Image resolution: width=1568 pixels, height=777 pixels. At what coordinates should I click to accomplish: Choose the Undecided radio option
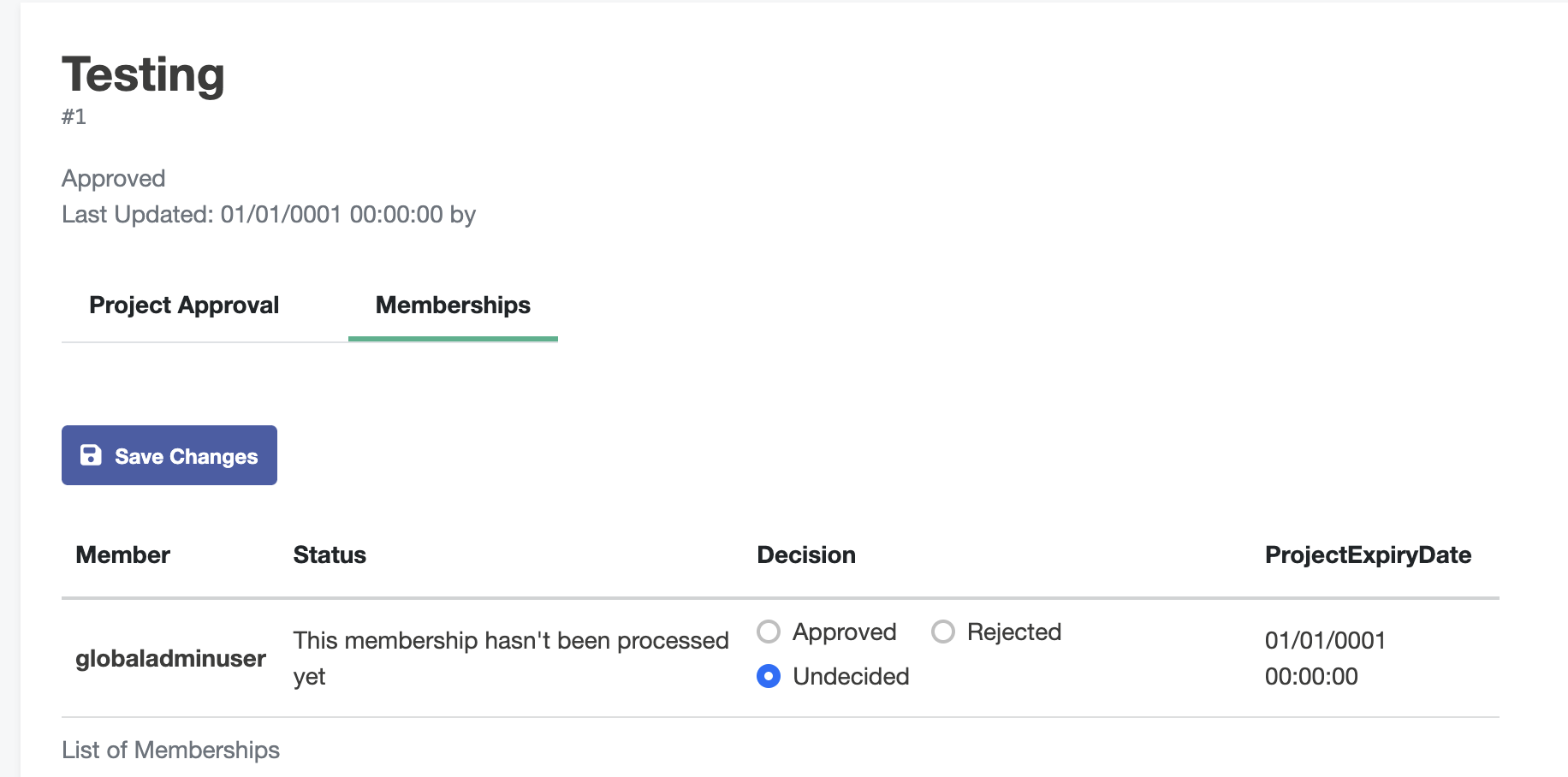[769, 676]
